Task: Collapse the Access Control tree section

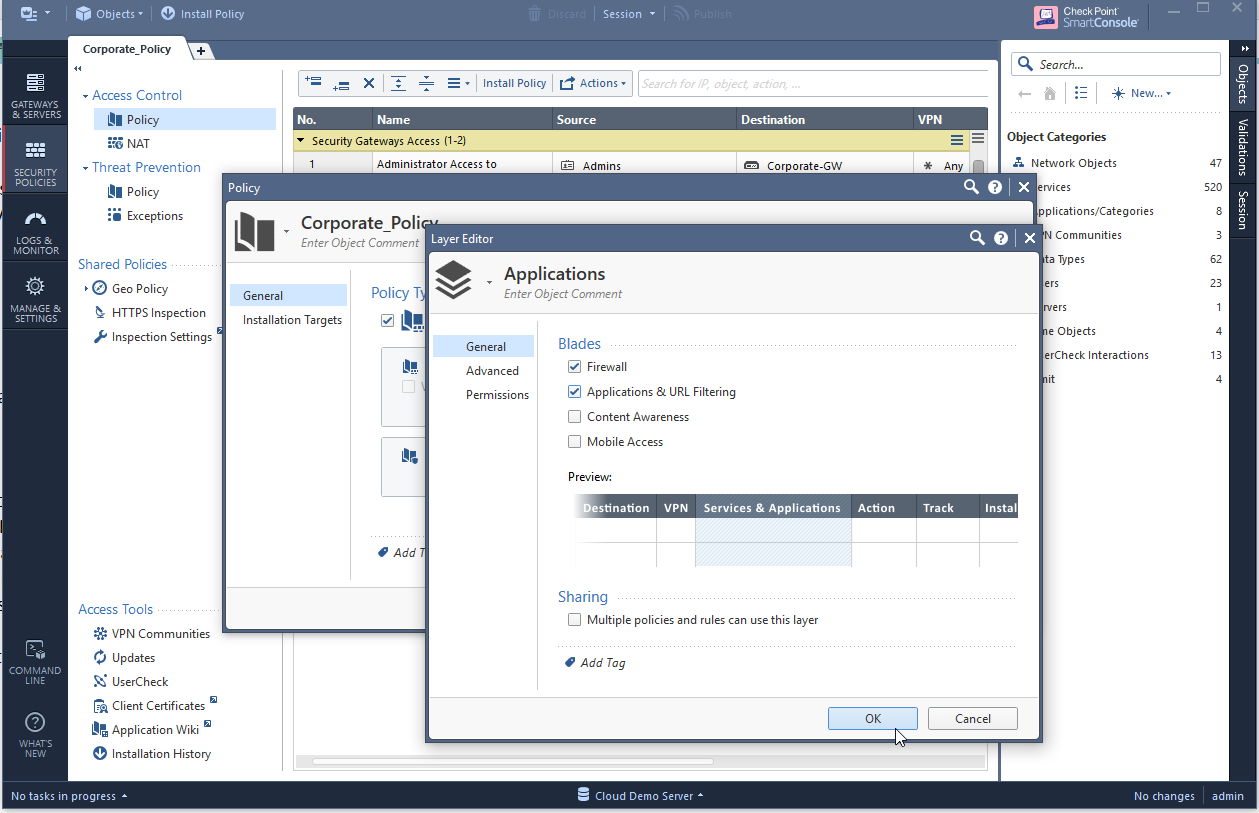Action: (85, 96)
